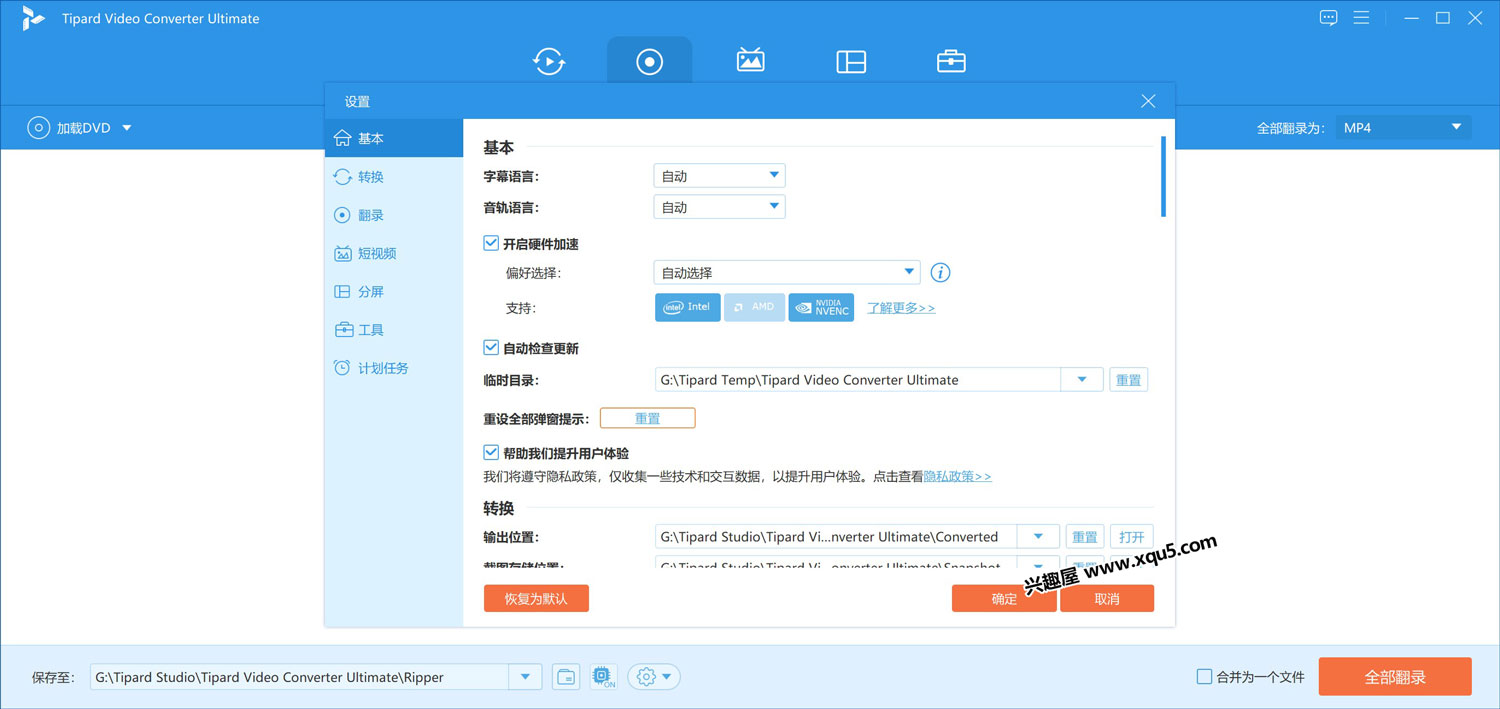Screen dimensions: 1500x709
Task: Click 重置 for 重设全部弹窗提示
Action: (647, 418)
